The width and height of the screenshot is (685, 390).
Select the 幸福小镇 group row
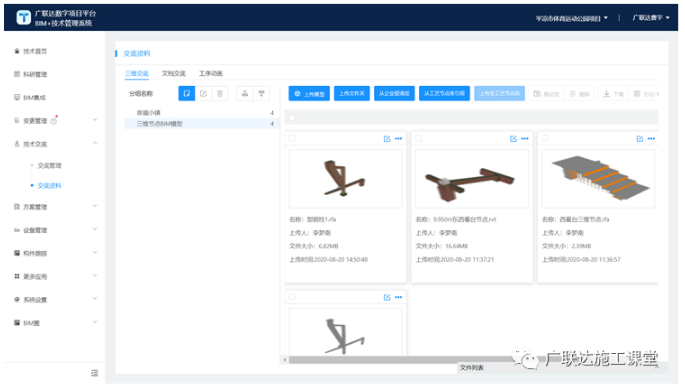click(201, 113)
